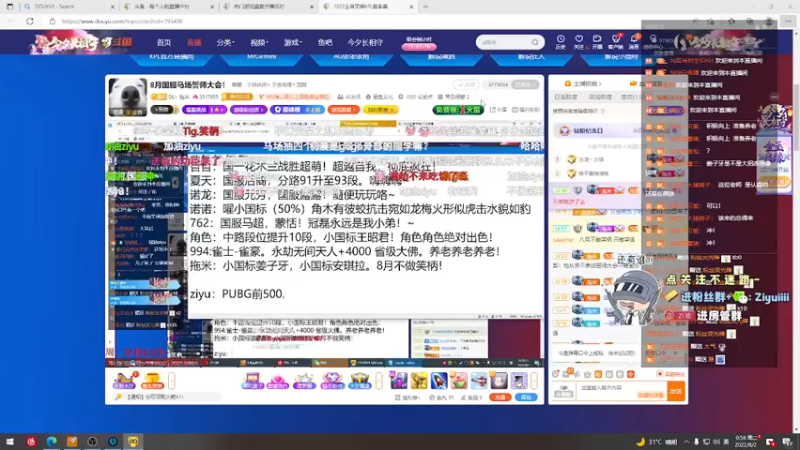Click the golden trophy 鱼丸 icon
The width and height of the screenshot is (800, 450).
pyautogui.click(x=152, y=381)
